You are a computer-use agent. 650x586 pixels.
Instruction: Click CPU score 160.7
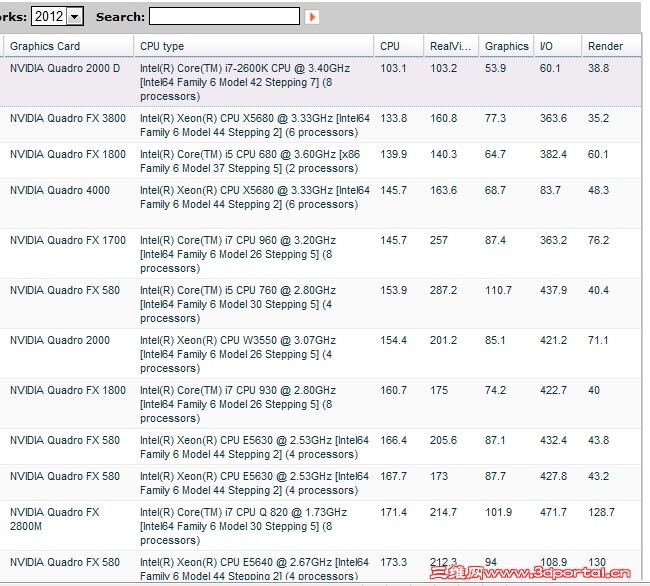pyautogui.click(x=393, y=390)
